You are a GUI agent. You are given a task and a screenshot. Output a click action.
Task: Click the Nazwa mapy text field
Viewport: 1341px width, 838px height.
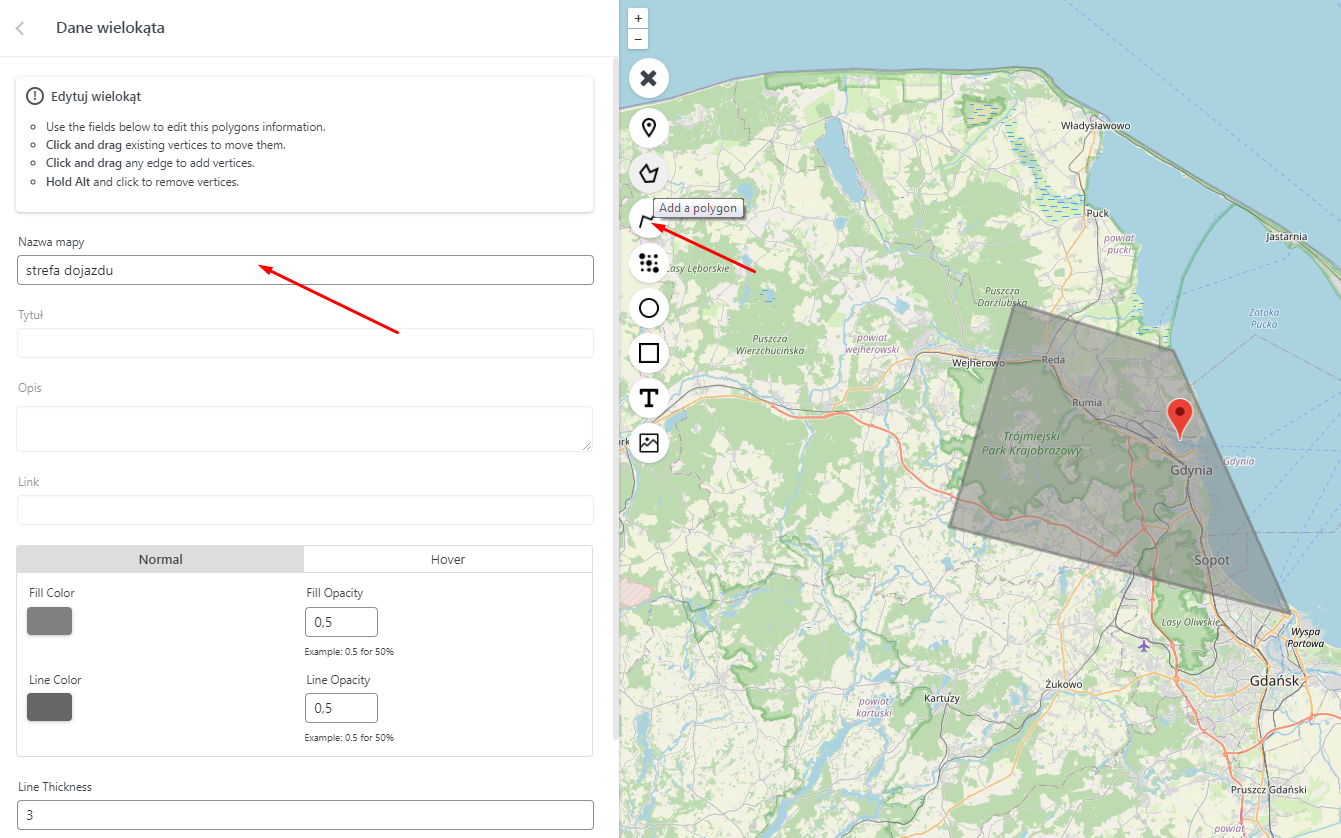coord(305,270)
